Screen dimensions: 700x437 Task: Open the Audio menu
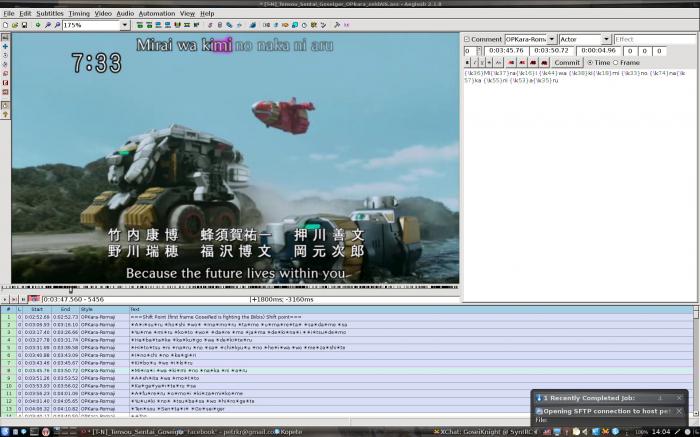[x=125, y=13]
